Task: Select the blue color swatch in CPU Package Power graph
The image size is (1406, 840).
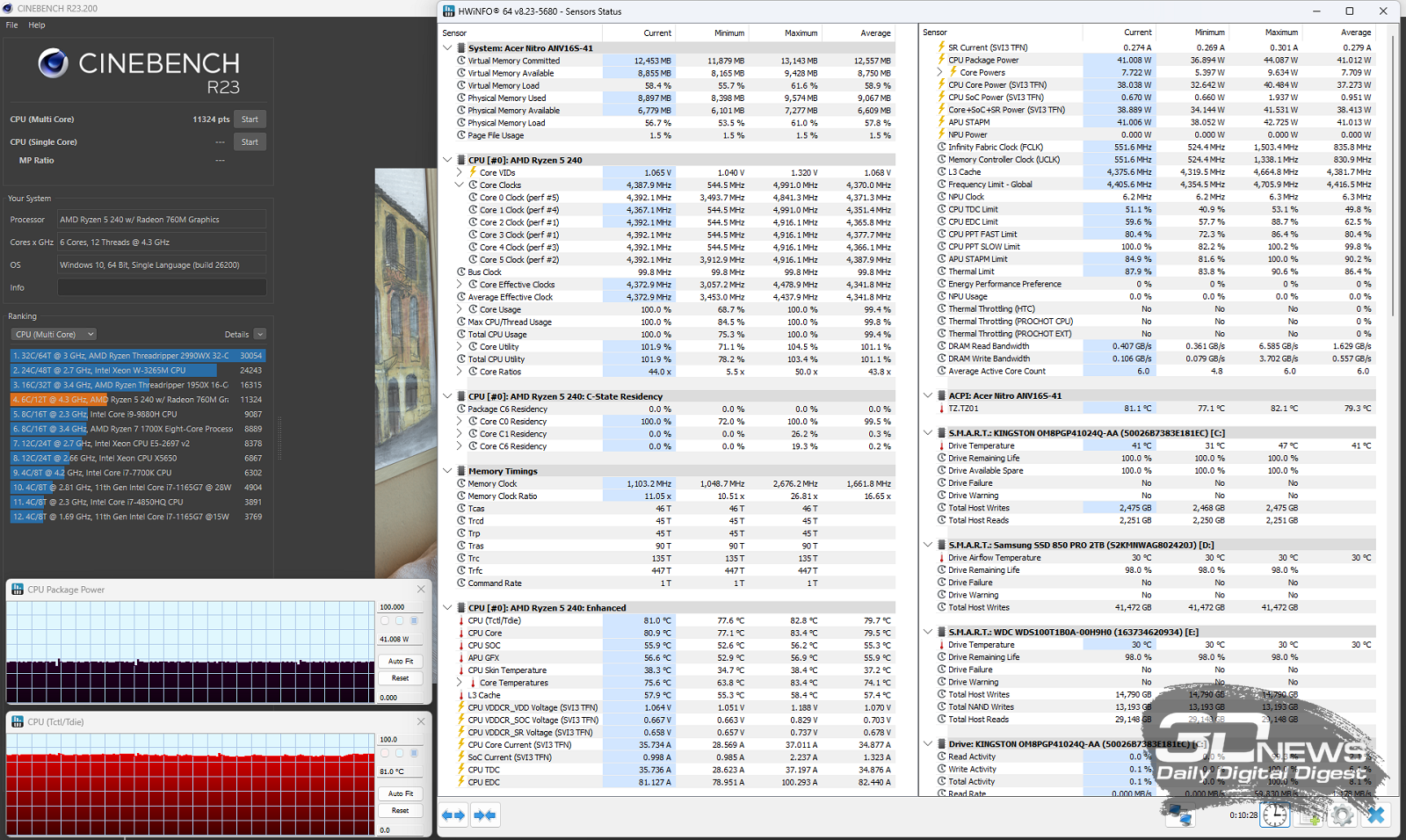Action: point(414,621)
